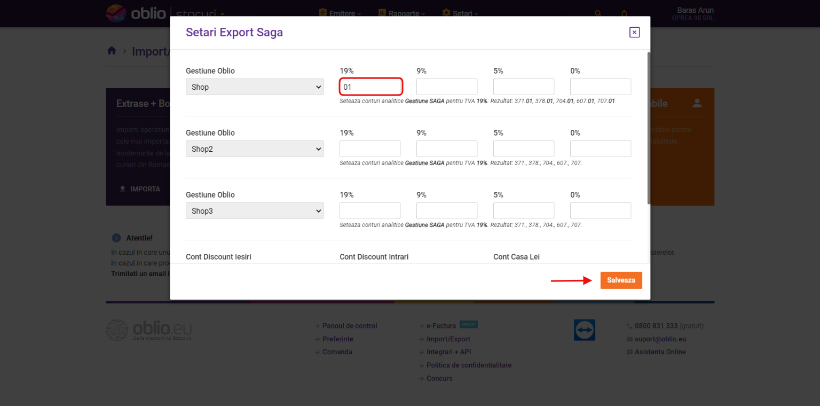The width and height of the screenshot is (820, 406).
Task: Open the Comanda footer link
Action: coord(337,352)
